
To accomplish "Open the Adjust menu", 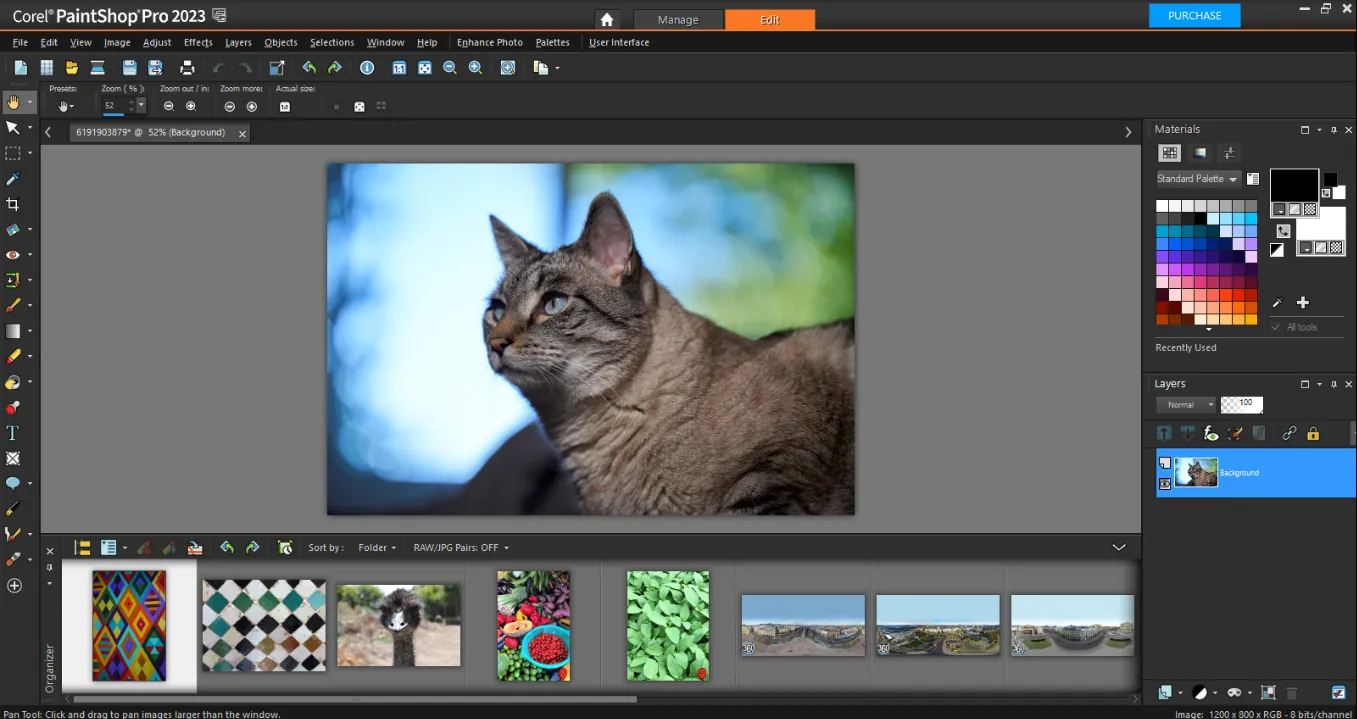I will [156, 42].
